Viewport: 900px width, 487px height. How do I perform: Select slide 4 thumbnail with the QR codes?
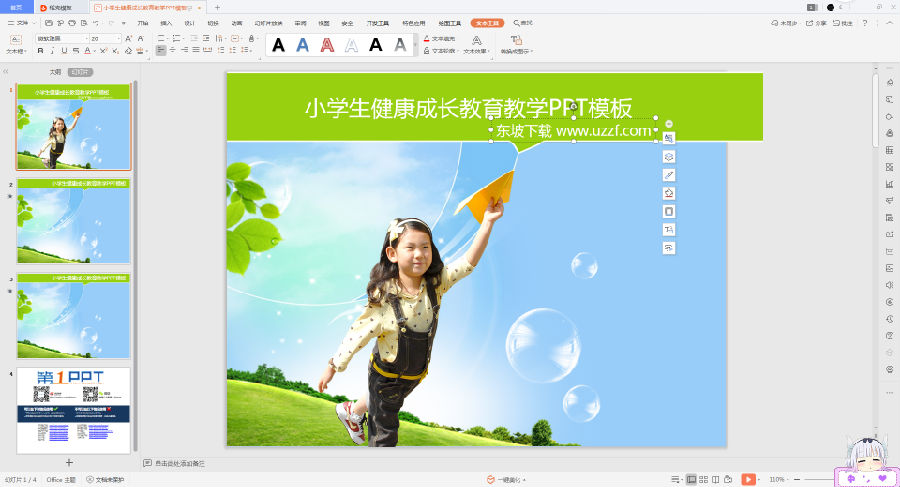(x=73, y=411)
